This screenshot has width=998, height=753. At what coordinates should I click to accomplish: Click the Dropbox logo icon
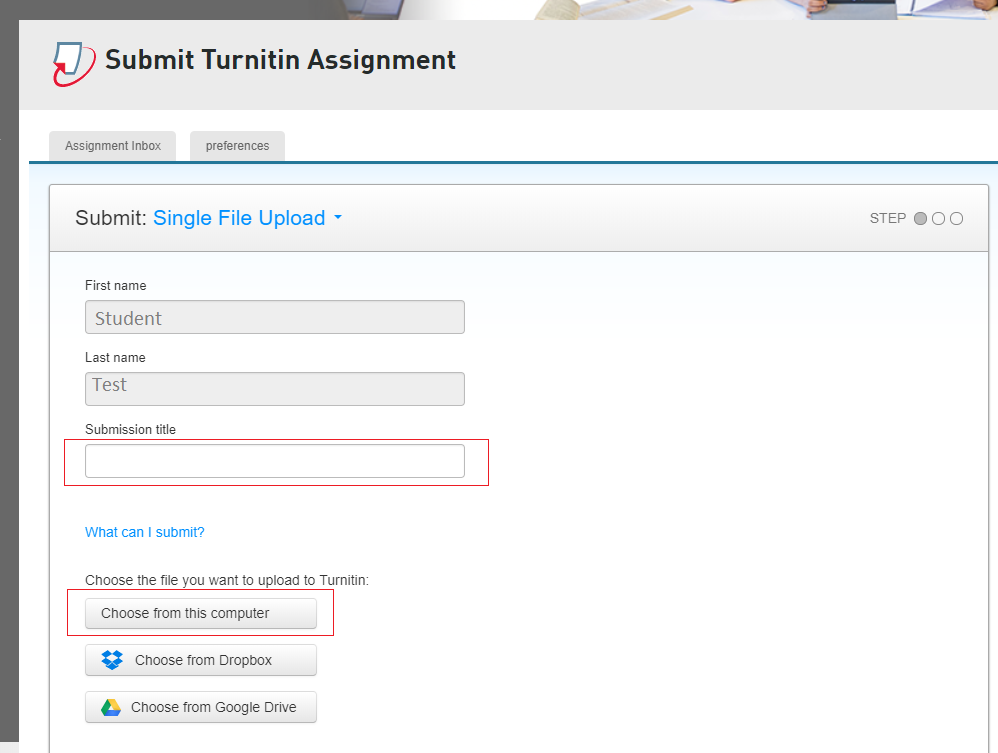point(112,660)
